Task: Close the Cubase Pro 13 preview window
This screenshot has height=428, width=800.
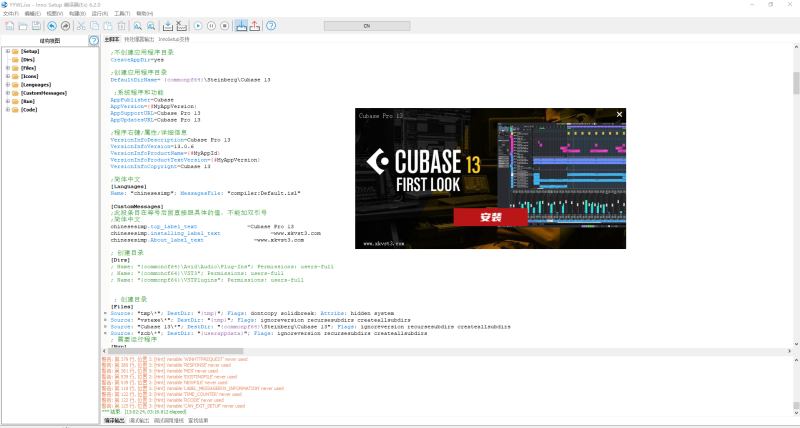Action: pos(619,114)
